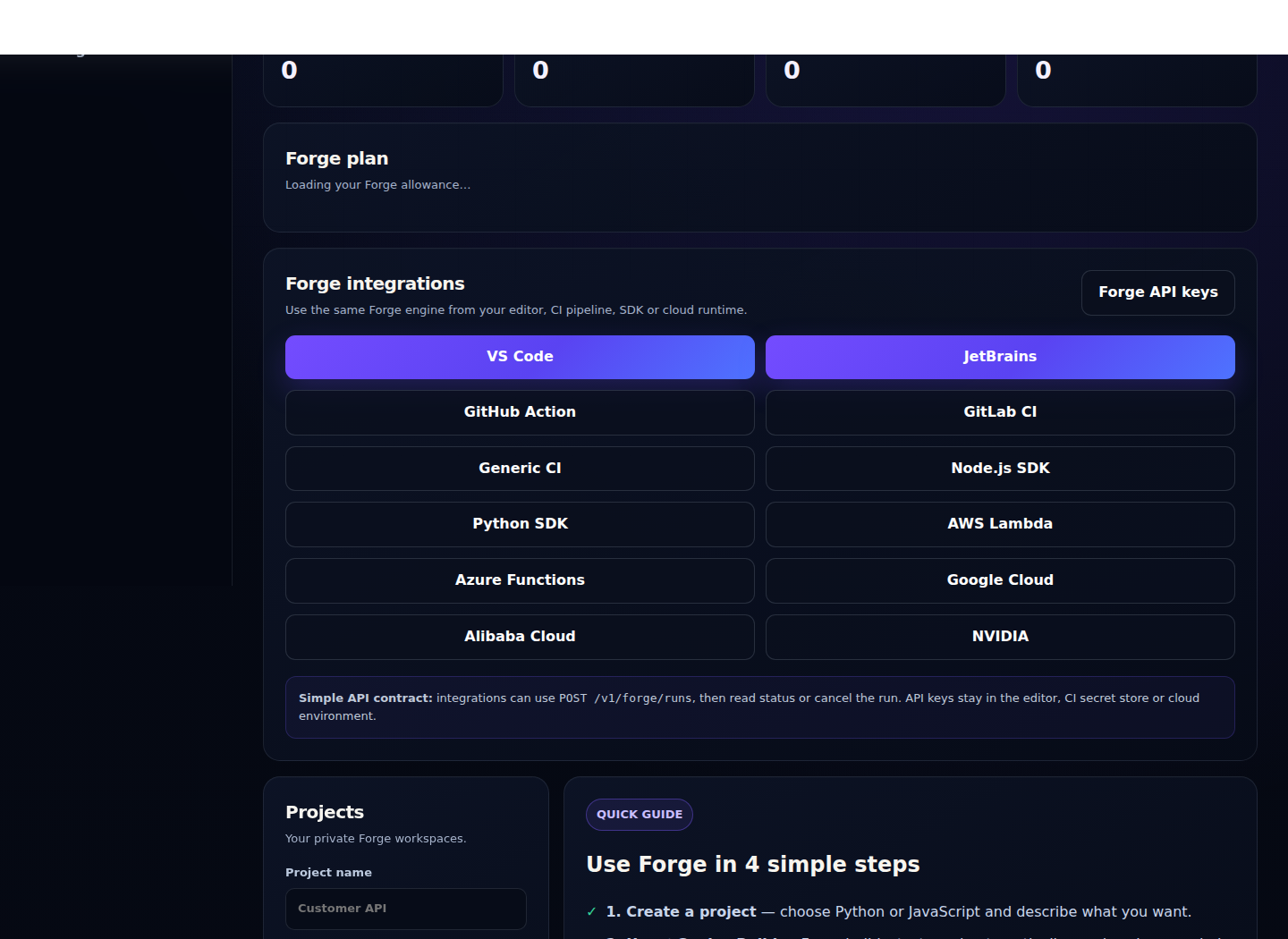Focus the Project name input field
The height and width of the screenshot is (939, 1288).
(x=406, y=909)
